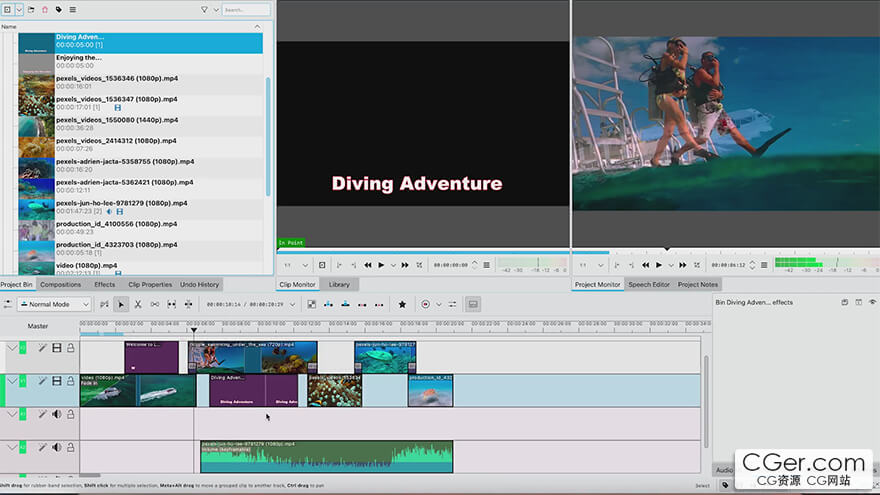Rewind in the Project Monitor
The height and width of the screenshot is (495, 880).
(645, 265)
